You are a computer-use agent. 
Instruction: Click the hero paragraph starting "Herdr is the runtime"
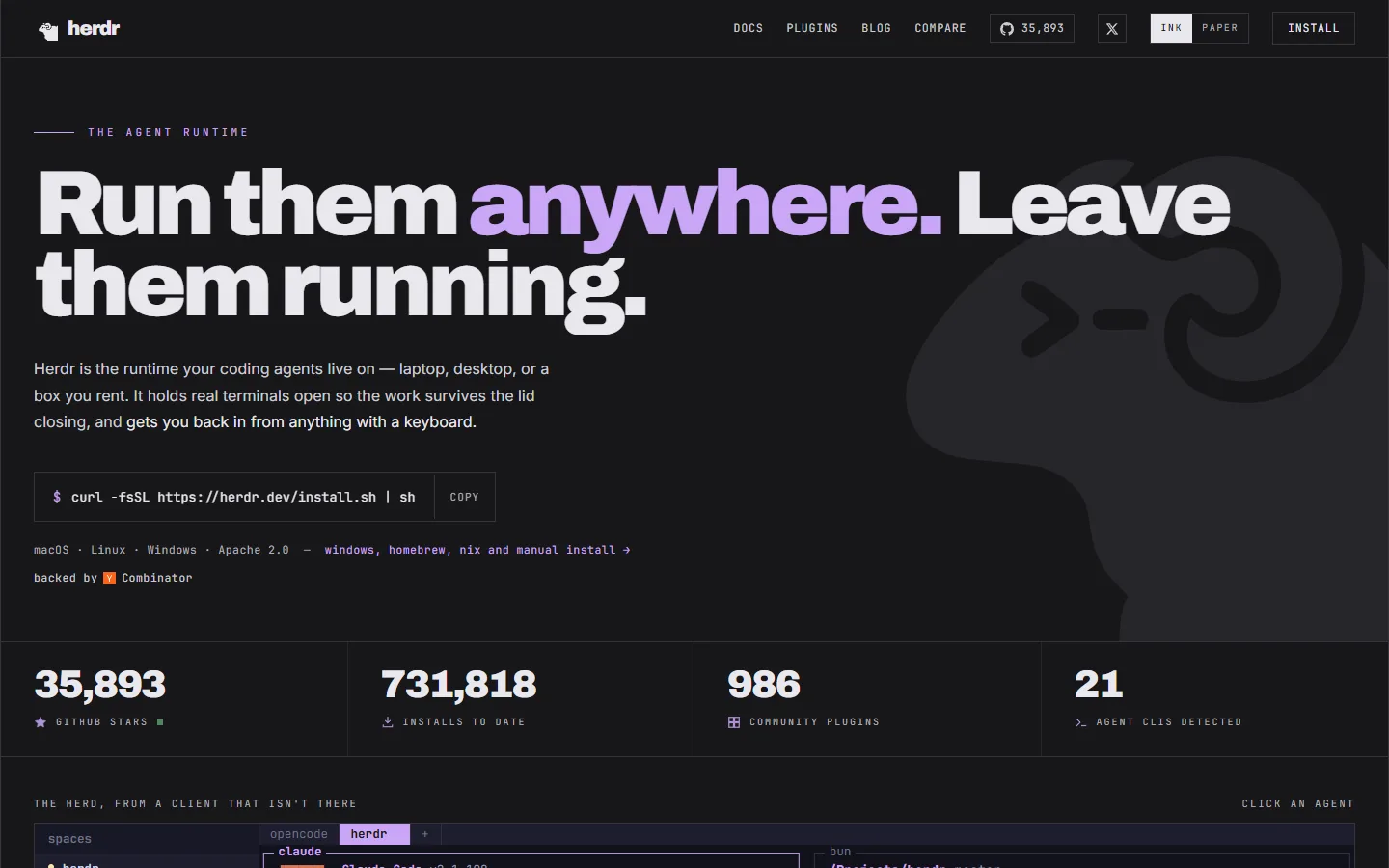291,395
